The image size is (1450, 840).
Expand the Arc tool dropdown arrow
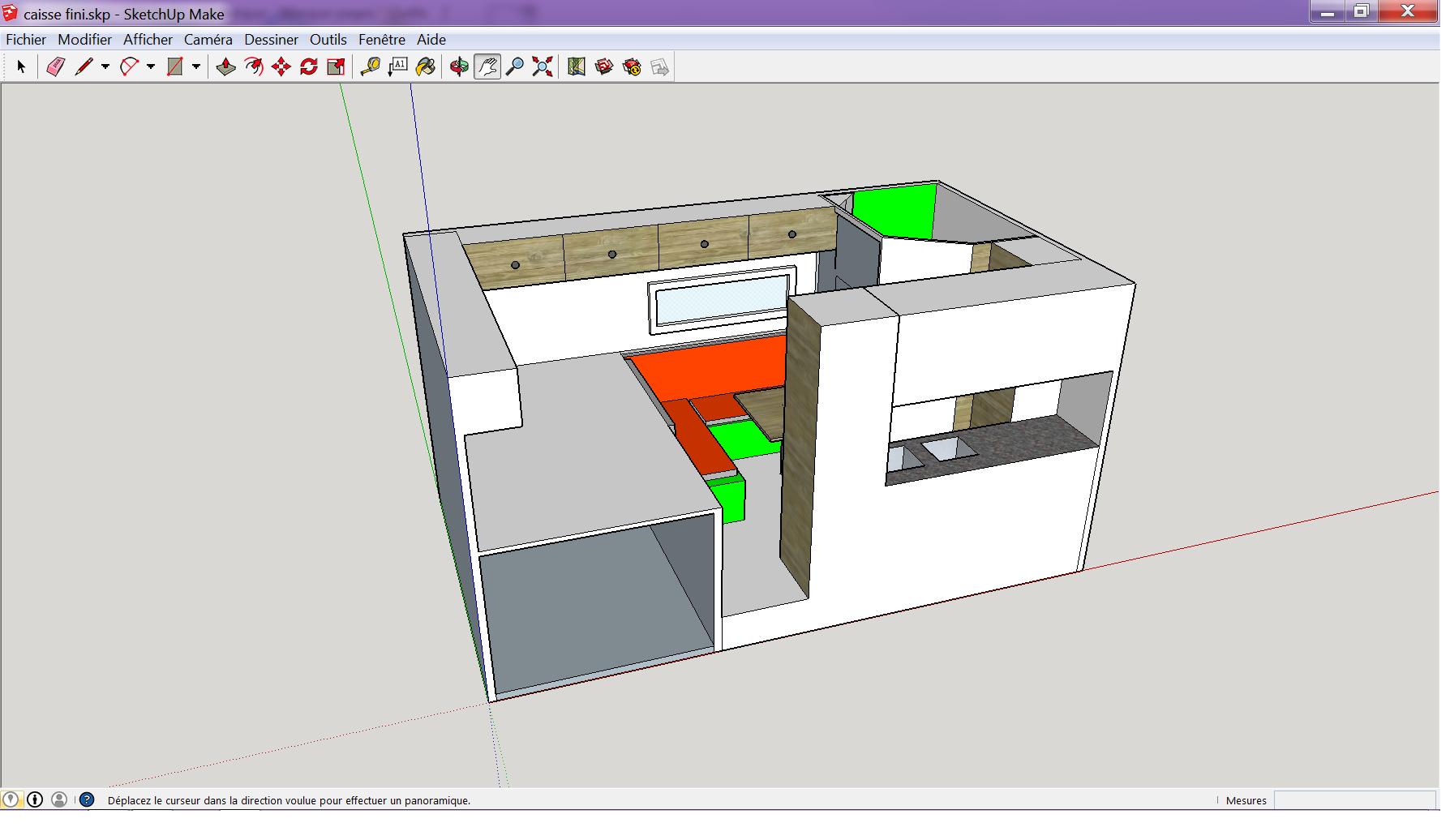point(151,67)
